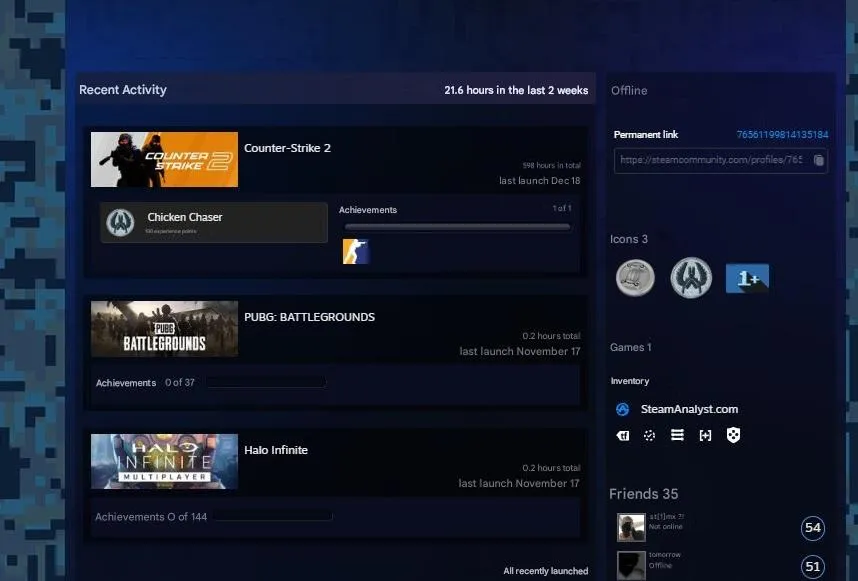The height and width of the screenshot is (581, 858).
Task: Open PUBG: BATTLEGROUNDS game banner
Action: [164, 329]
